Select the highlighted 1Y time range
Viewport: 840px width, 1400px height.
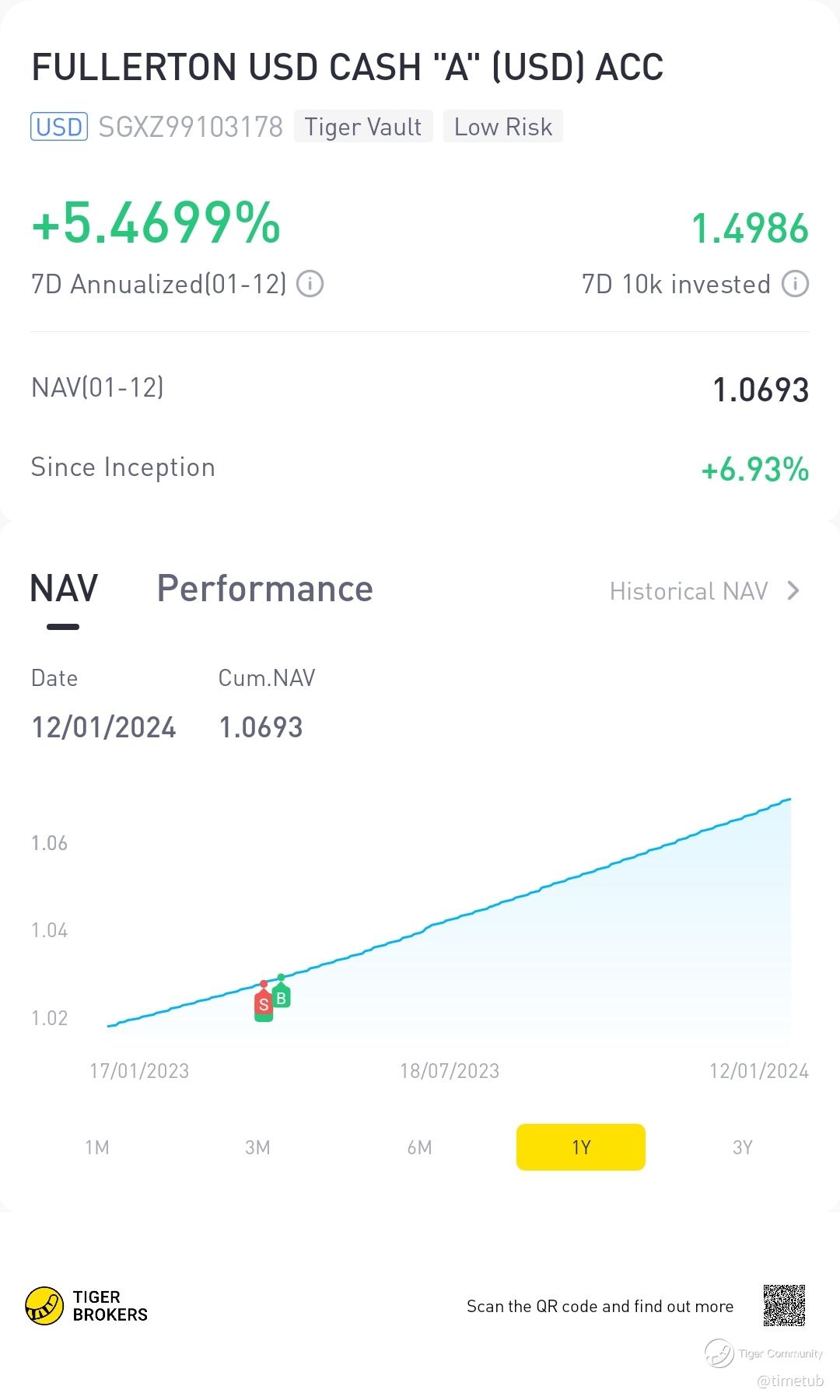(581, 1147)
